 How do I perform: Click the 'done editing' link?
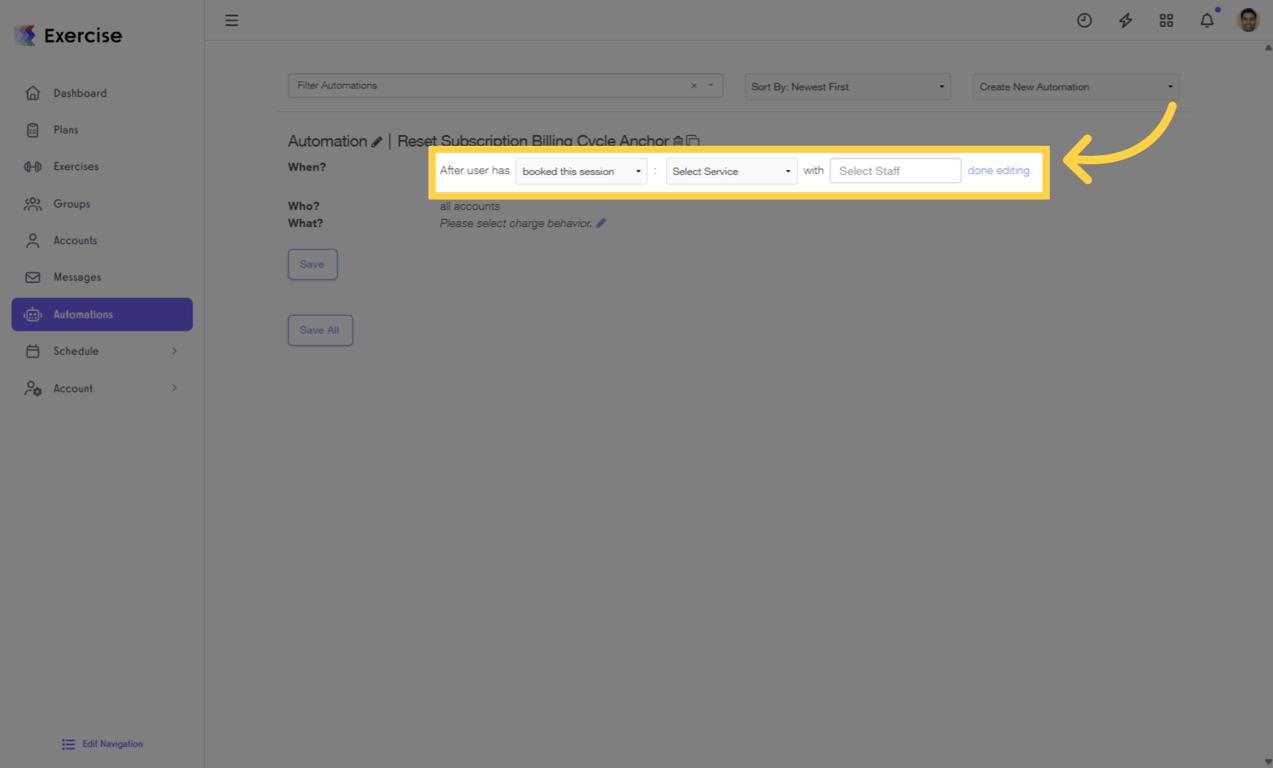click(998, 171)
